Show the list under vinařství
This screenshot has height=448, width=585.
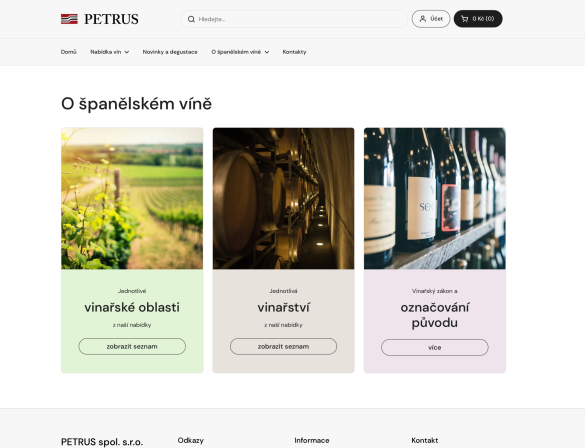click(x=284, y=347)
